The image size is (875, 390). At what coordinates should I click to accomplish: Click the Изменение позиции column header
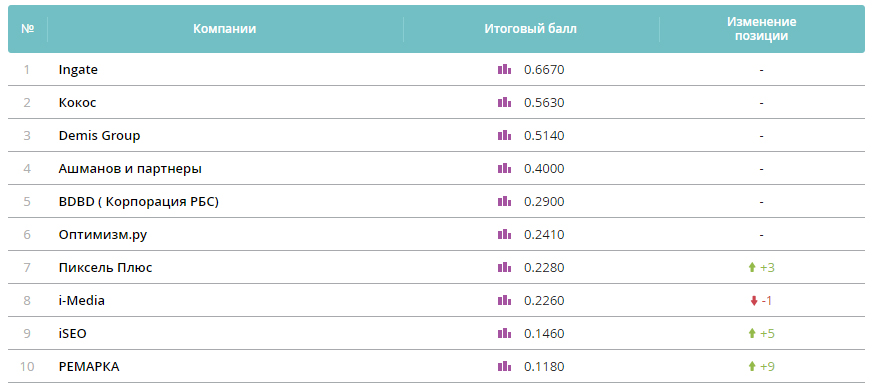point(762,29)
